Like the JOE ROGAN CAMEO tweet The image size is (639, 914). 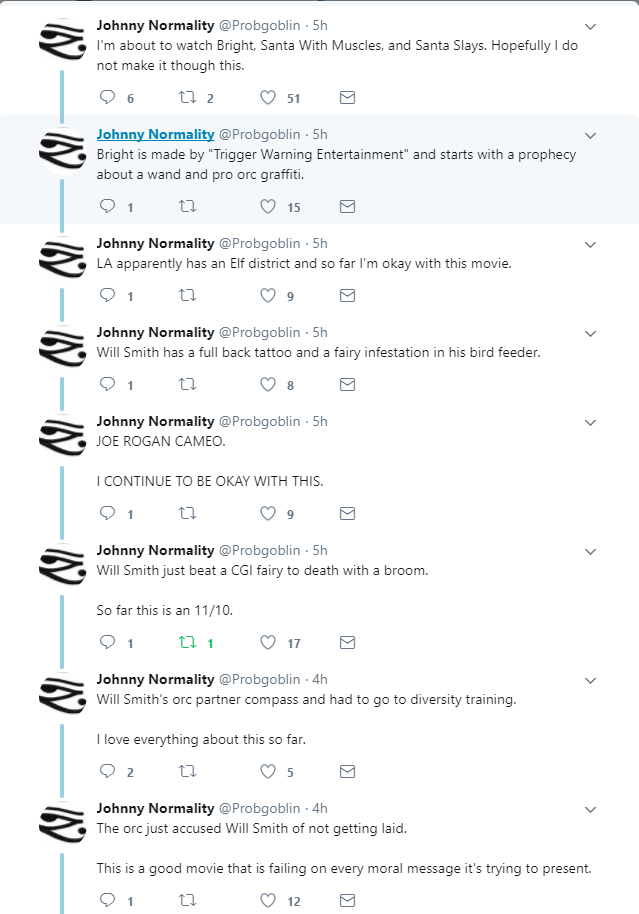(x=267, y=514)
